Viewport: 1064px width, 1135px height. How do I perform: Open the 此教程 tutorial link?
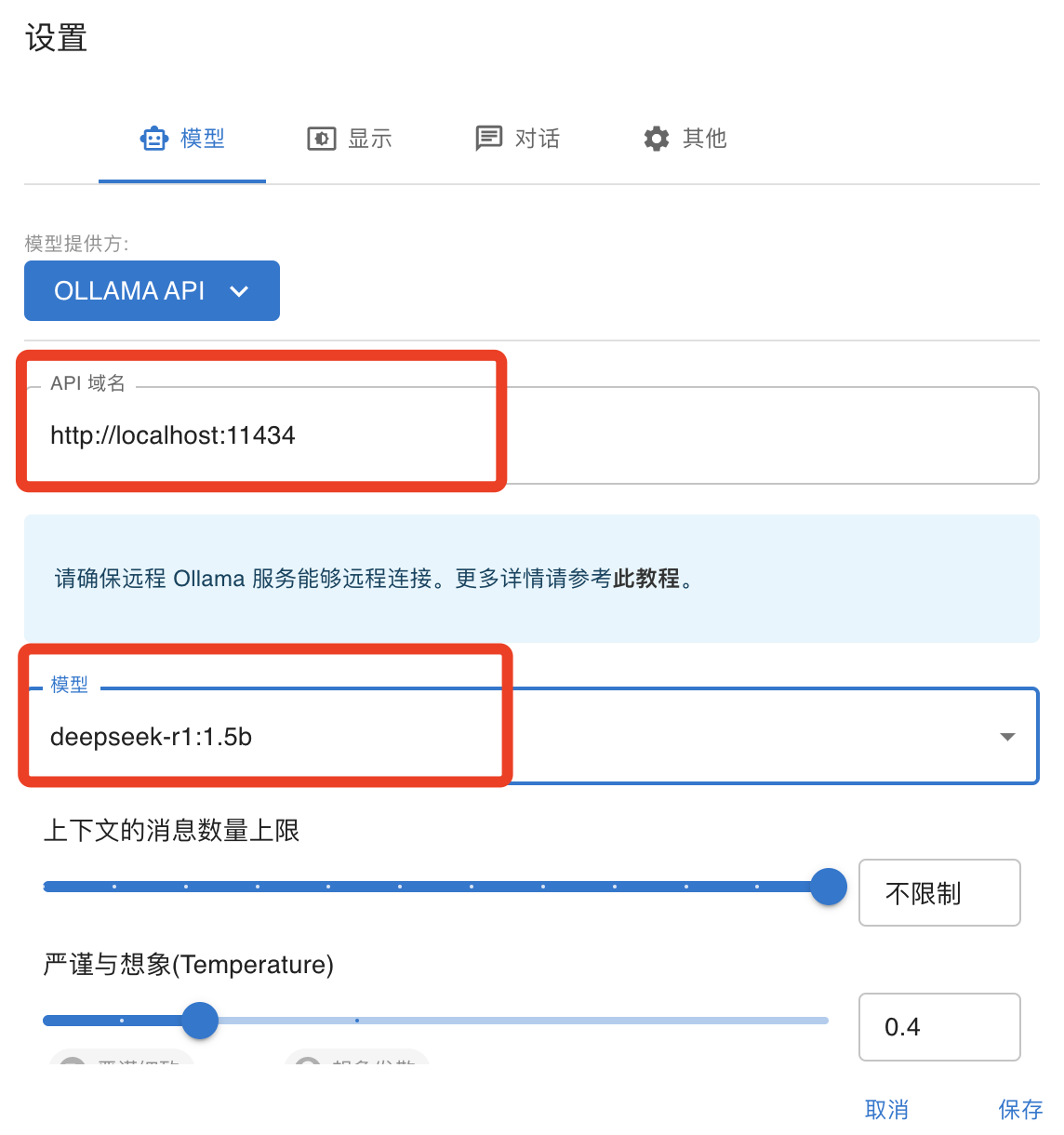click(646, 579)
